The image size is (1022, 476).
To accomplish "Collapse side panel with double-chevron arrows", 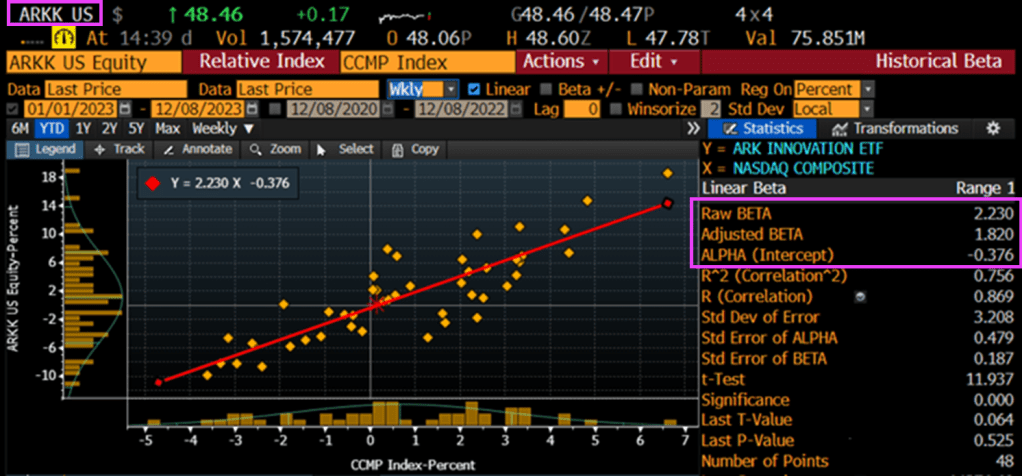I will click(x=694, y=129).
